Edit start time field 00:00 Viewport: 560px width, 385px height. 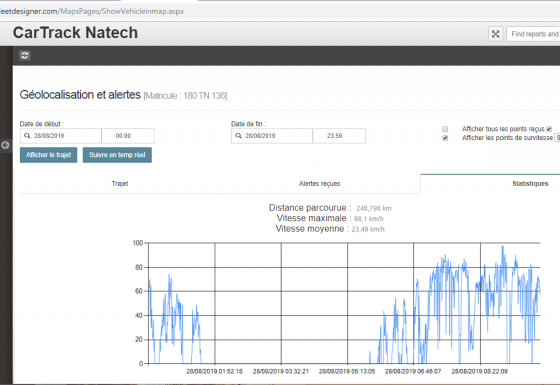point(128,136)
